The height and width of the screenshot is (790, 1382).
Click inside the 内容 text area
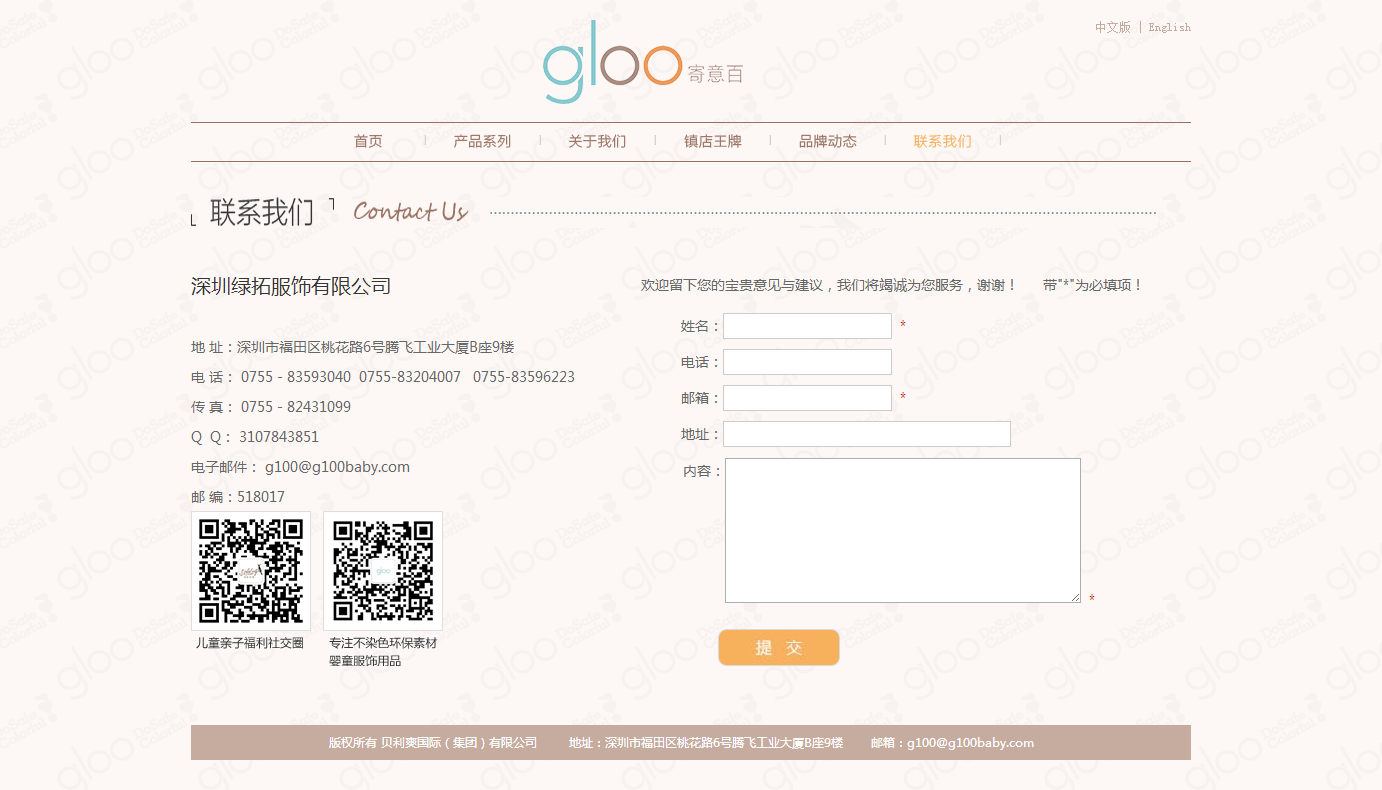903,530
